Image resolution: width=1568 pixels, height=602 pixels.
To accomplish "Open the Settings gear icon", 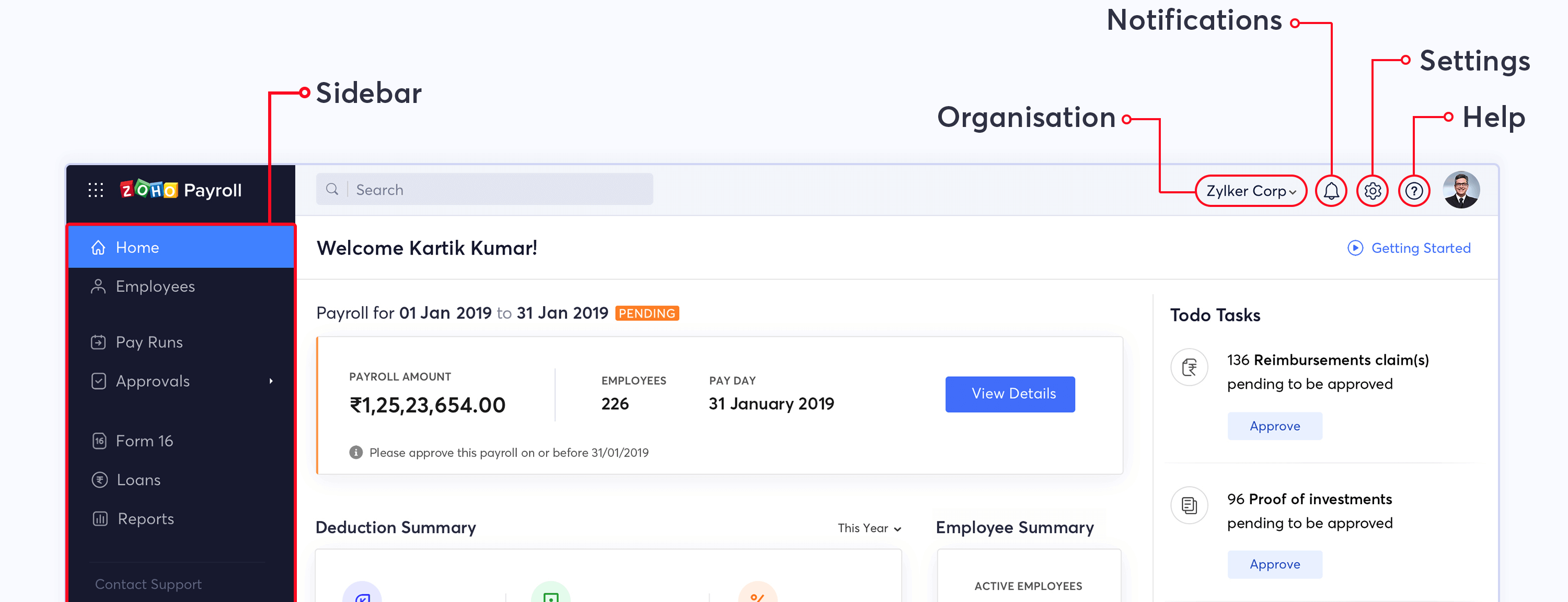I will click(x=1372, y=191).
